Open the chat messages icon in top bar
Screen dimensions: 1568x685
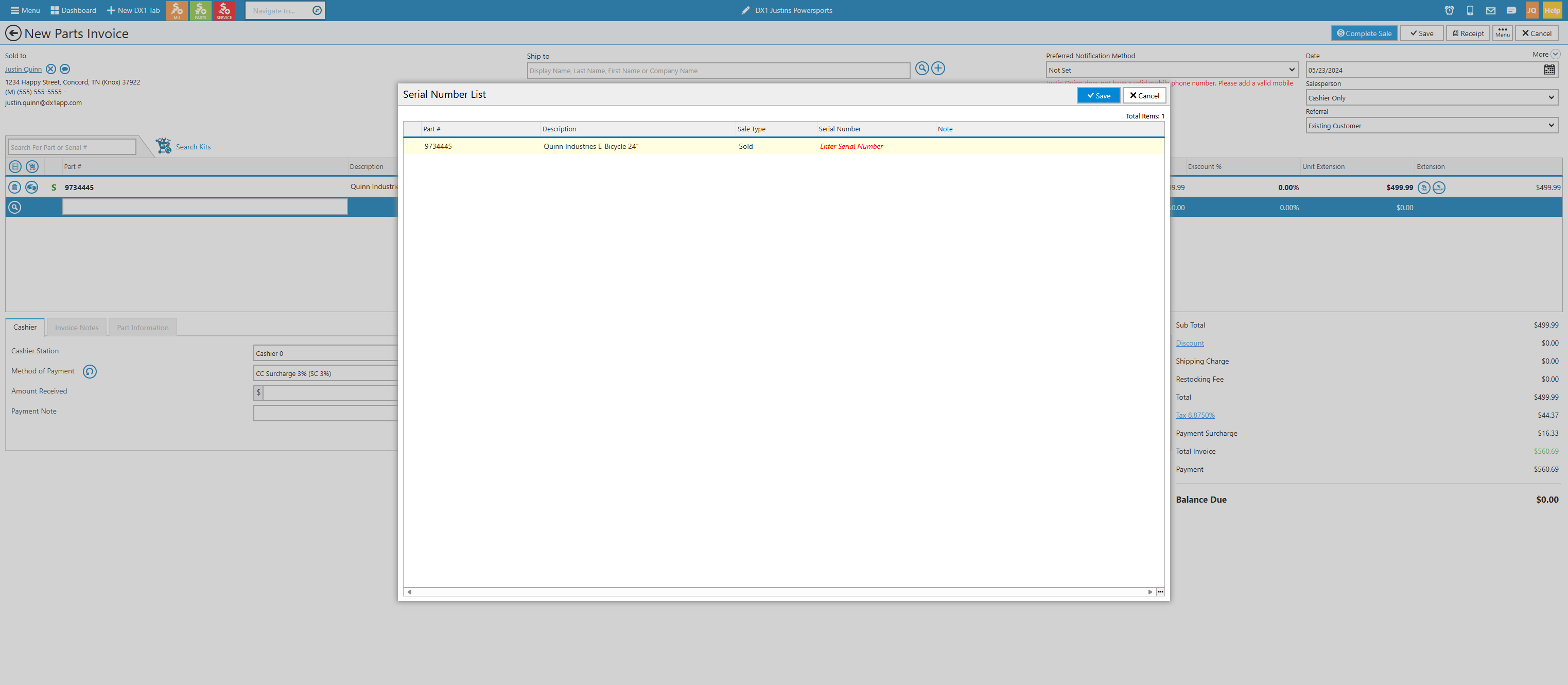pyautogui.click(x=1511, y=10)
